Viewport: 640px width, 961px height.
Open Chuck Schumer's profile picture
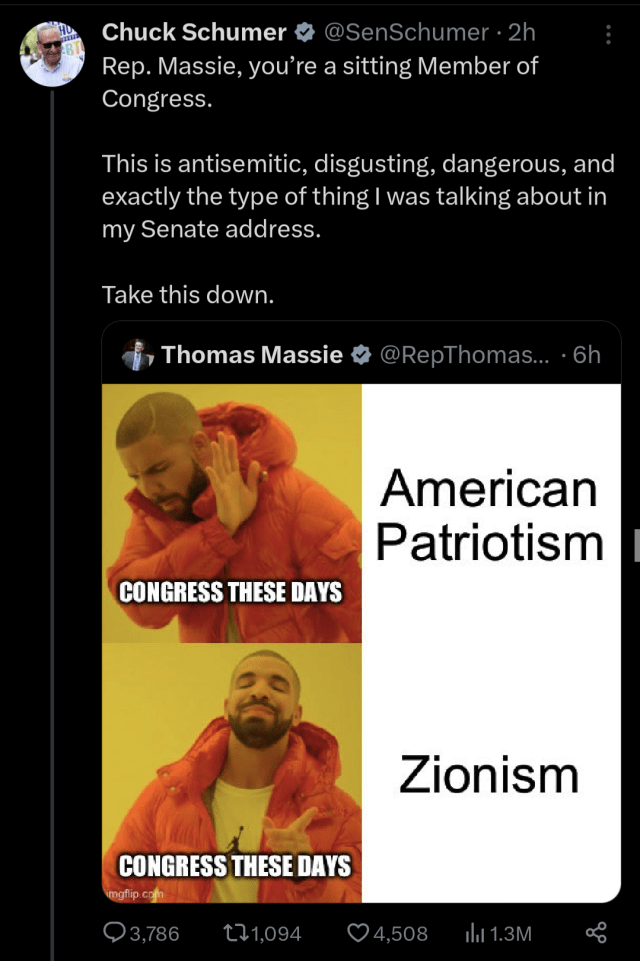52,54
